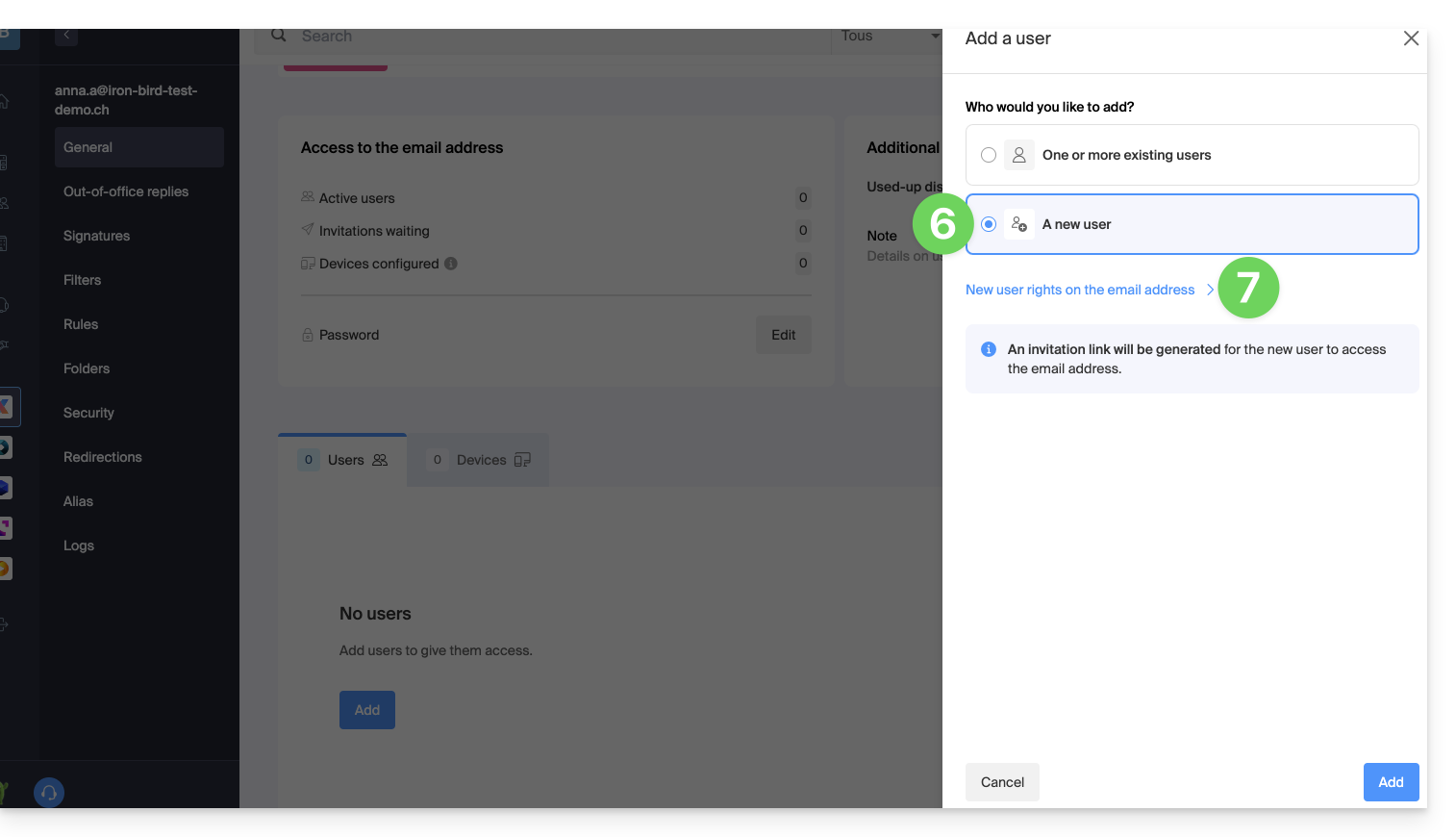Image resolution: width=1456 pixels, height=837 pixels.
Task: Click the Devices configured info icon
Action: [451, 264]
